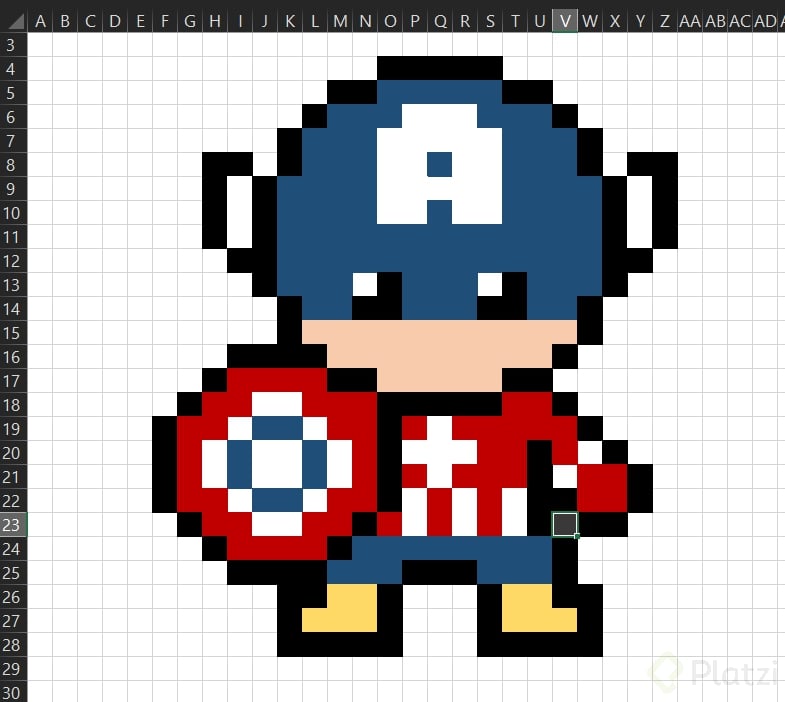Select row 13 header

pyautogui.click(x=14, y=285)
